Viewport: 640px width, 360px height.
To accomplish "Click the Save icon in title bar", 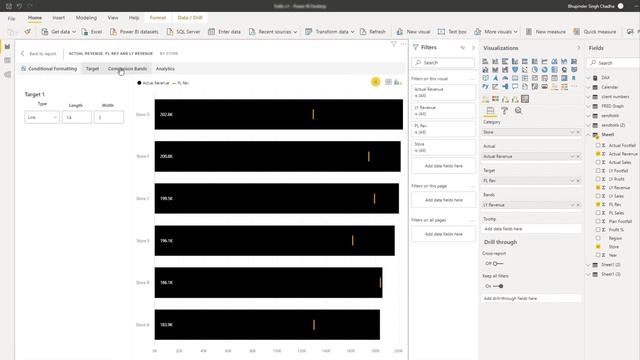I will [9, 6].
